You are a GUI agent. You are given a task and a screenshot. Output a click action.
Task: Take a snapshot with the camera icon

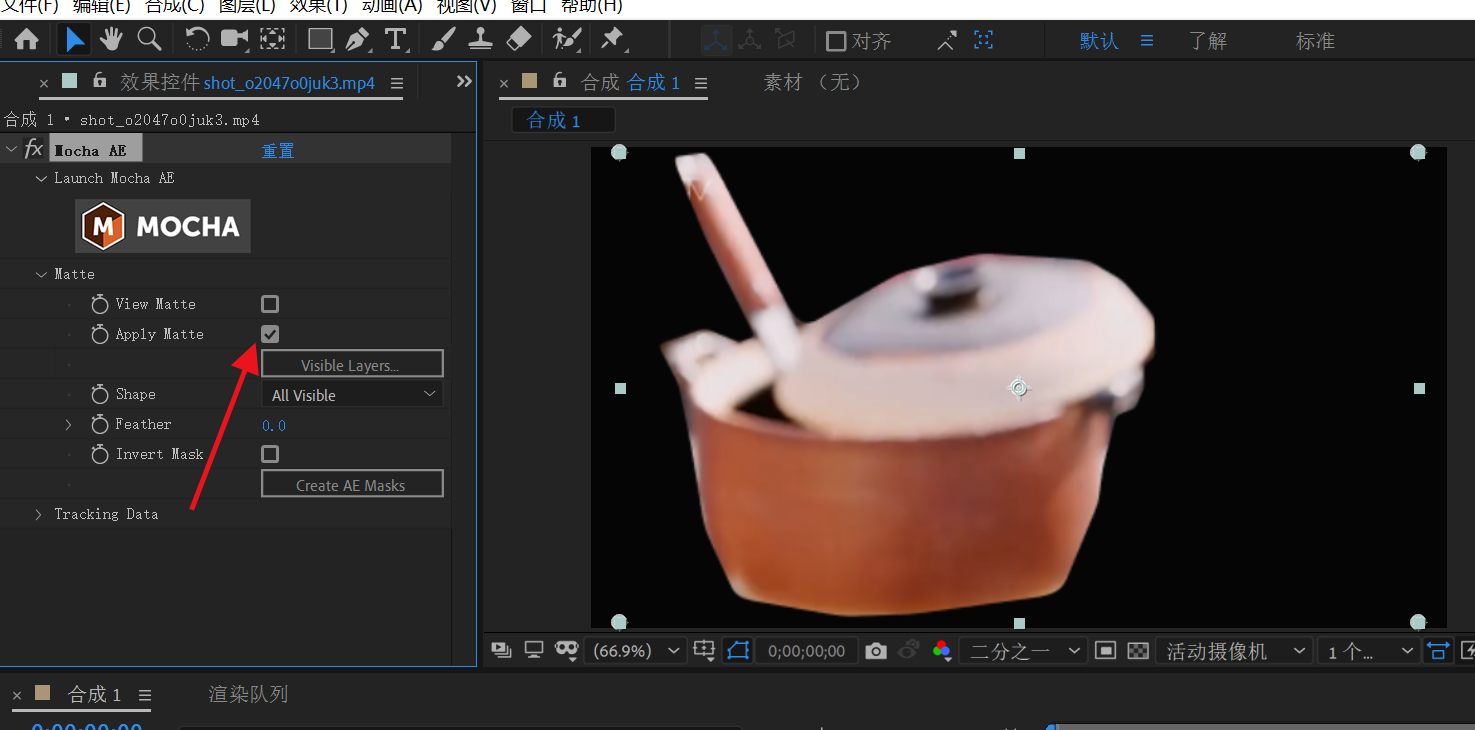[x=876, y=651]
